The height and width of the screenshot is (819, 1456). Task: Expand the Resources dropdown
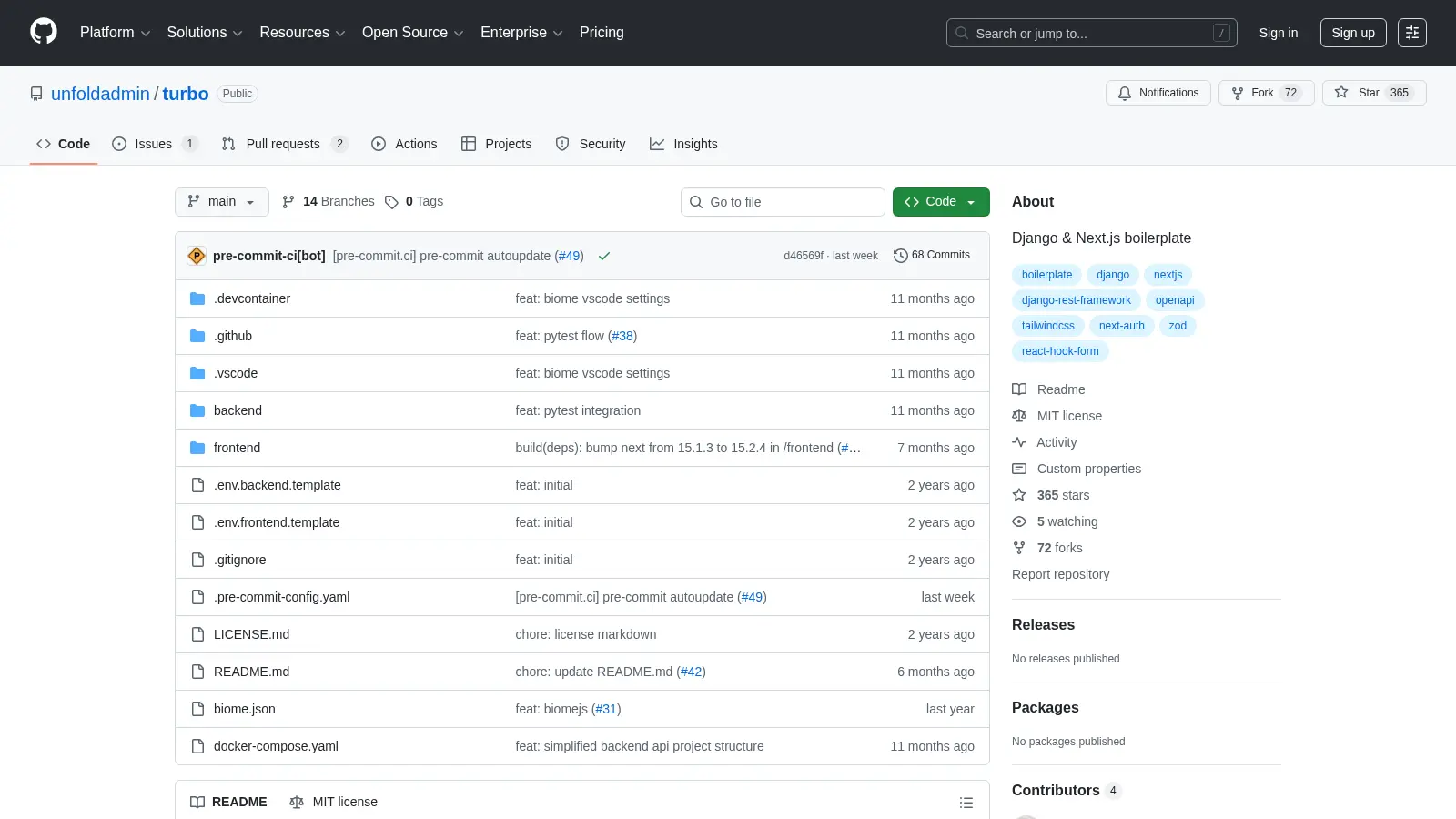[302, 33]
